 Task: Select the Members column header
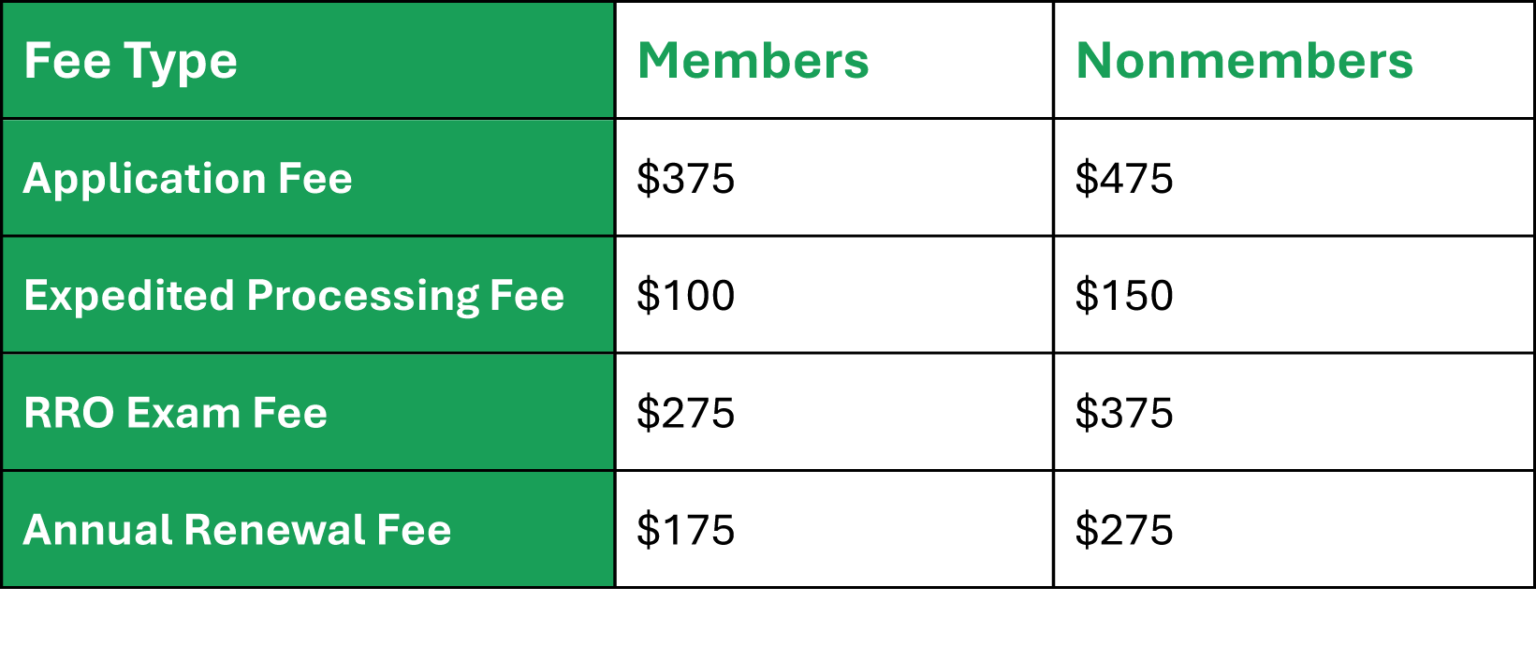(x=753, y=61)
